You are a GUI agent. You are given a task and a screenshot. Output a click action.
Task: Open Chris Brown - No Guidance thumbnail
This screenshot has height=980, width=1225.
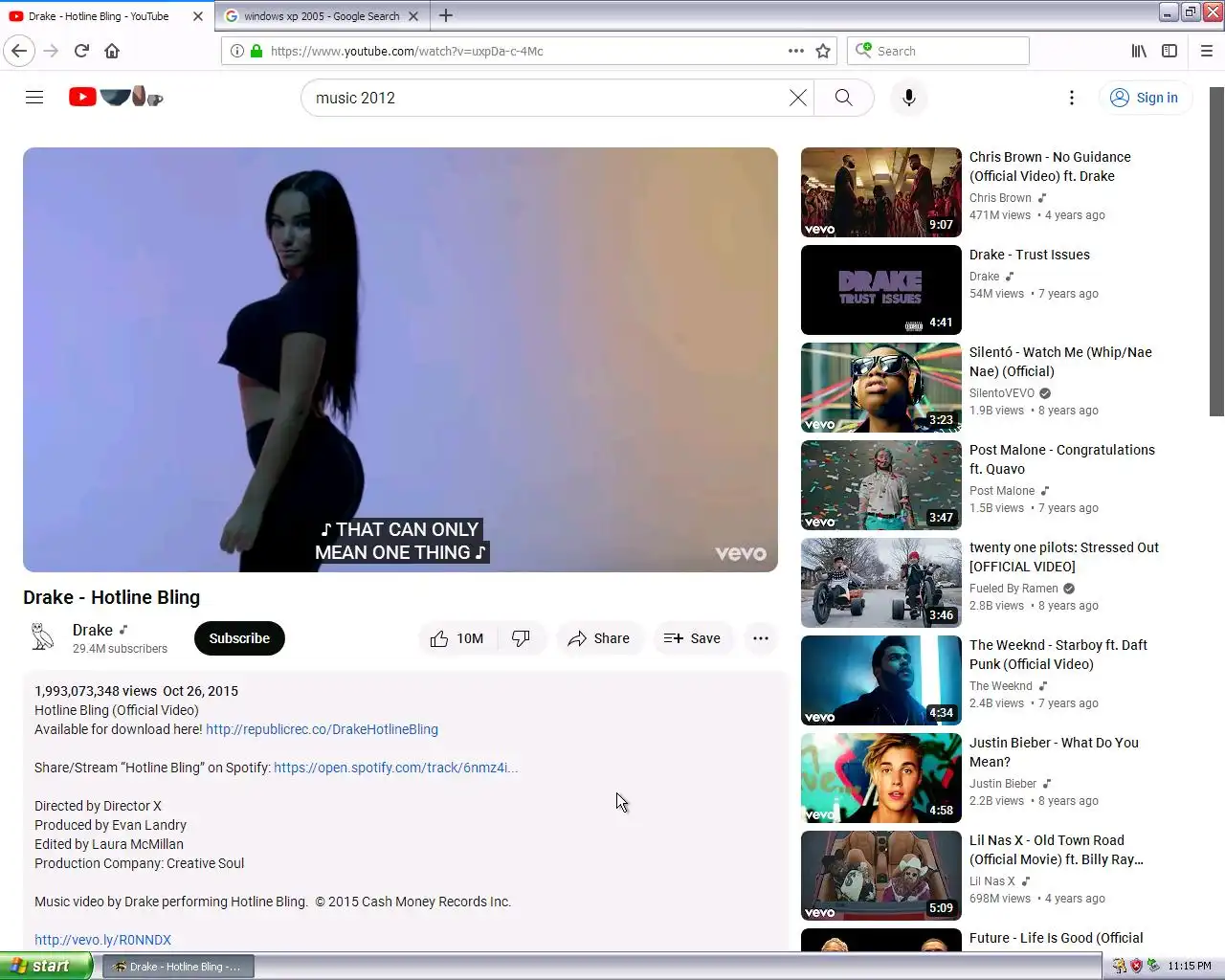click(x=881, y=192)
